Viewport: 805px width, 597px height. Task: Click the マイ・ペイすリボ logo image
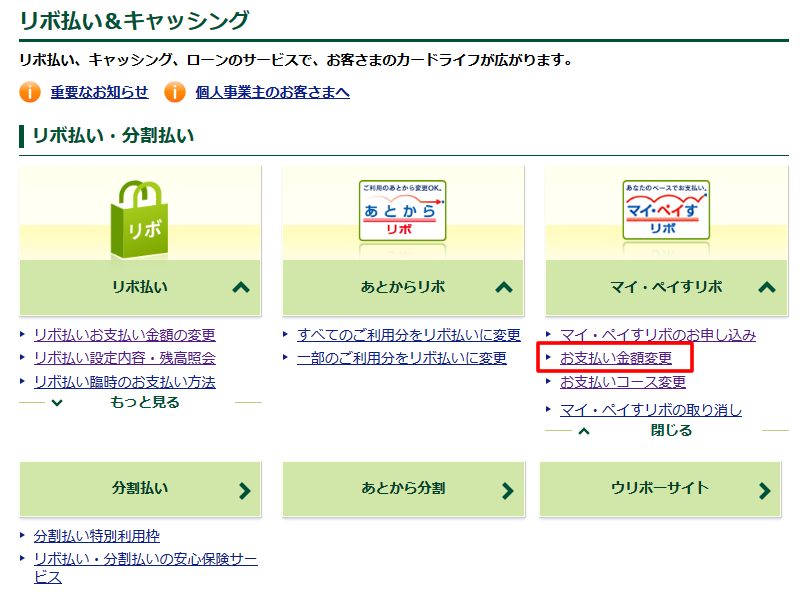pyautogui.click(x=664, y=210)
